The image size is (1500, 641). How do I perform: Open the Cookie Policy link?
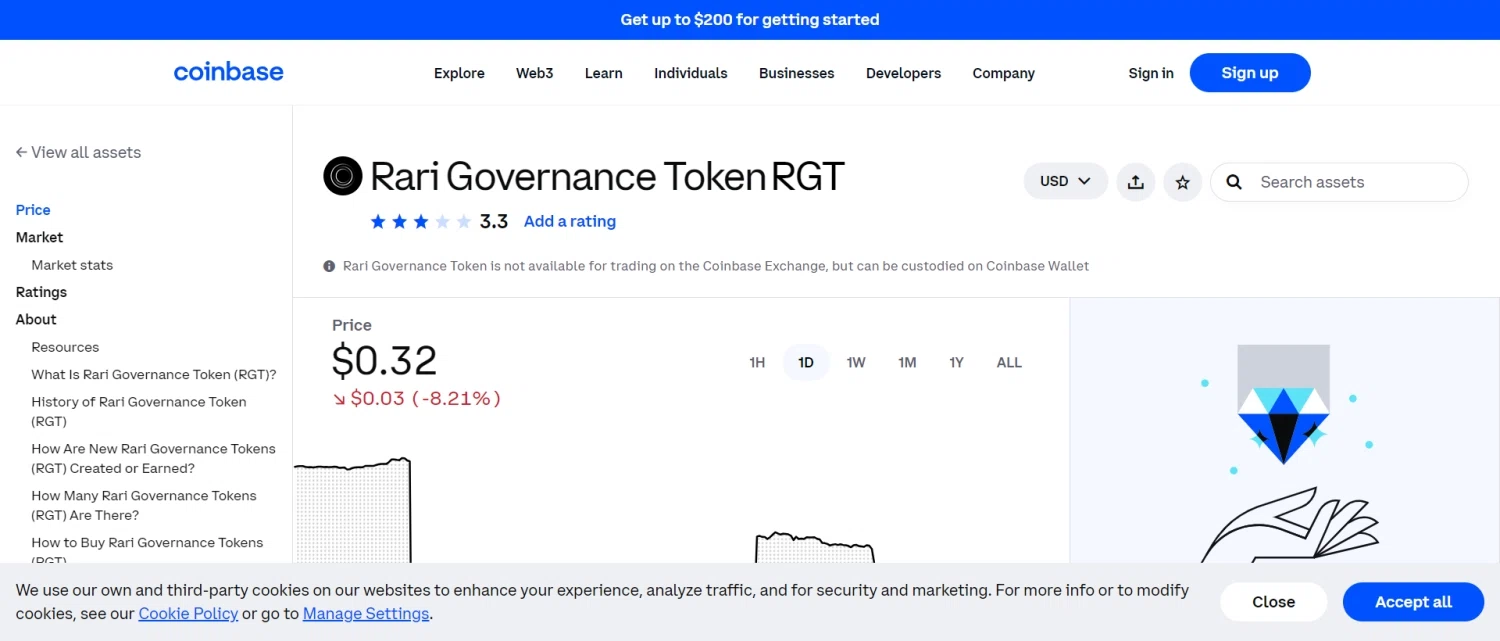[188, 614]
